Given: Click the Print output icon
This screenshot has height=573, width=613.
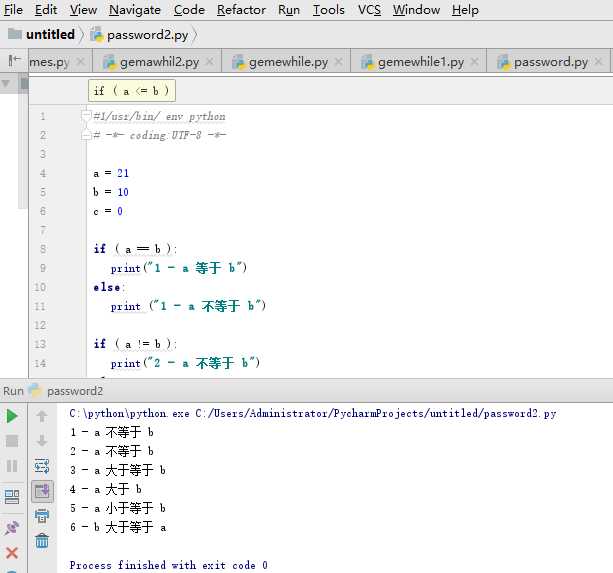Looking at the screenshot, I should (x=42, y=516).
